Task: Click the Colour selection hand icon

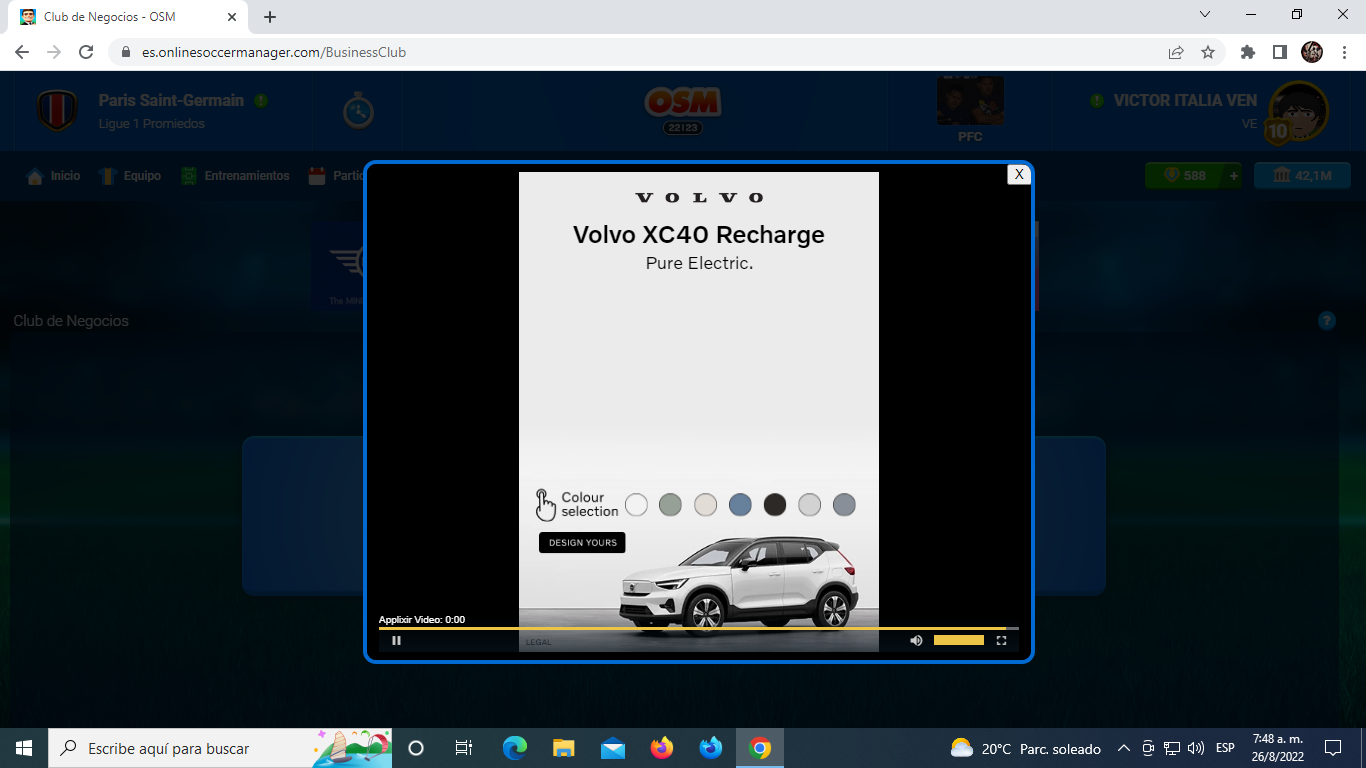Action: (545, 505)
